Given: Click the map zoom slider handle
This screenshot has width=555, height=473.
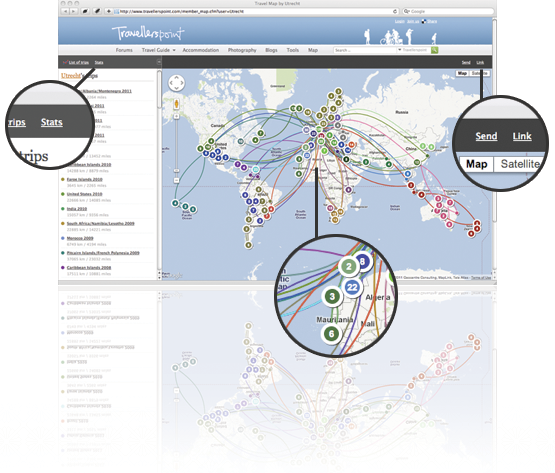Looking at the screenshot, I should [176, 171].
